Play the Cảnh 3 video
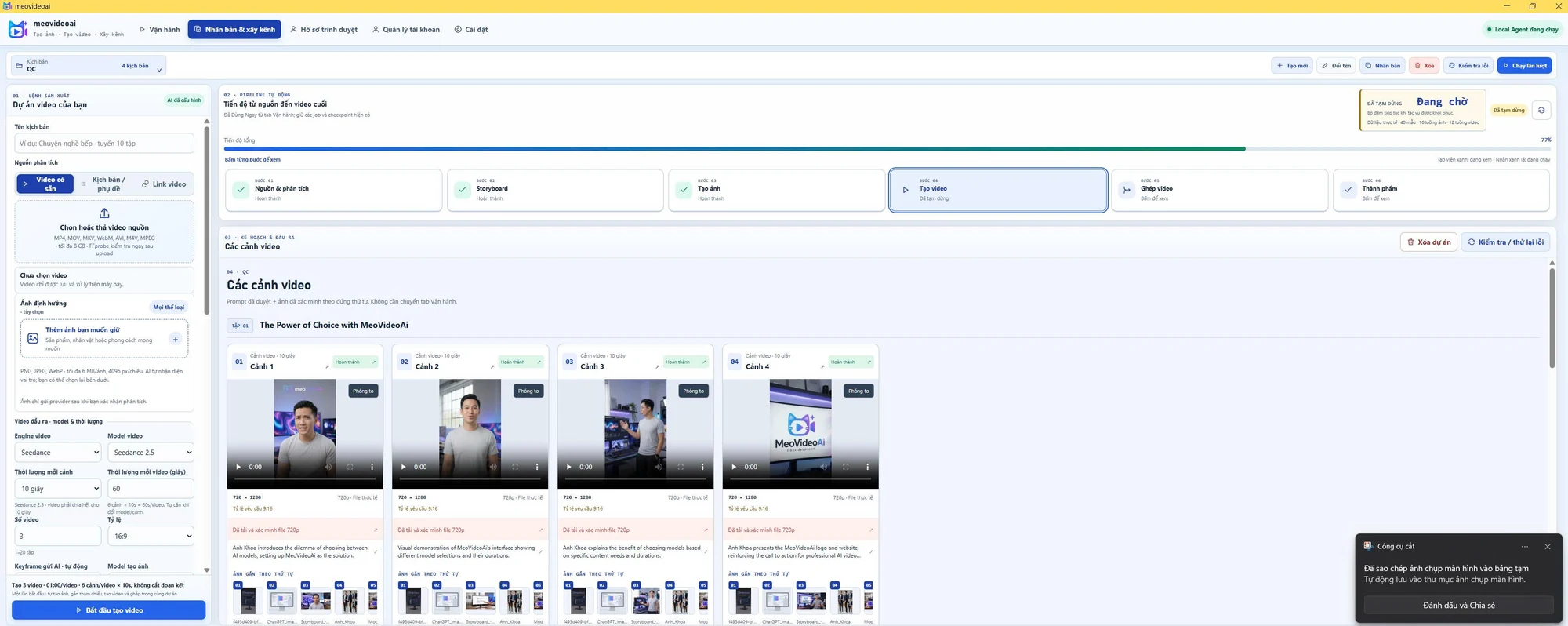Image resolution: width=1568 pixels, height=626 pixels. [568, 467]
